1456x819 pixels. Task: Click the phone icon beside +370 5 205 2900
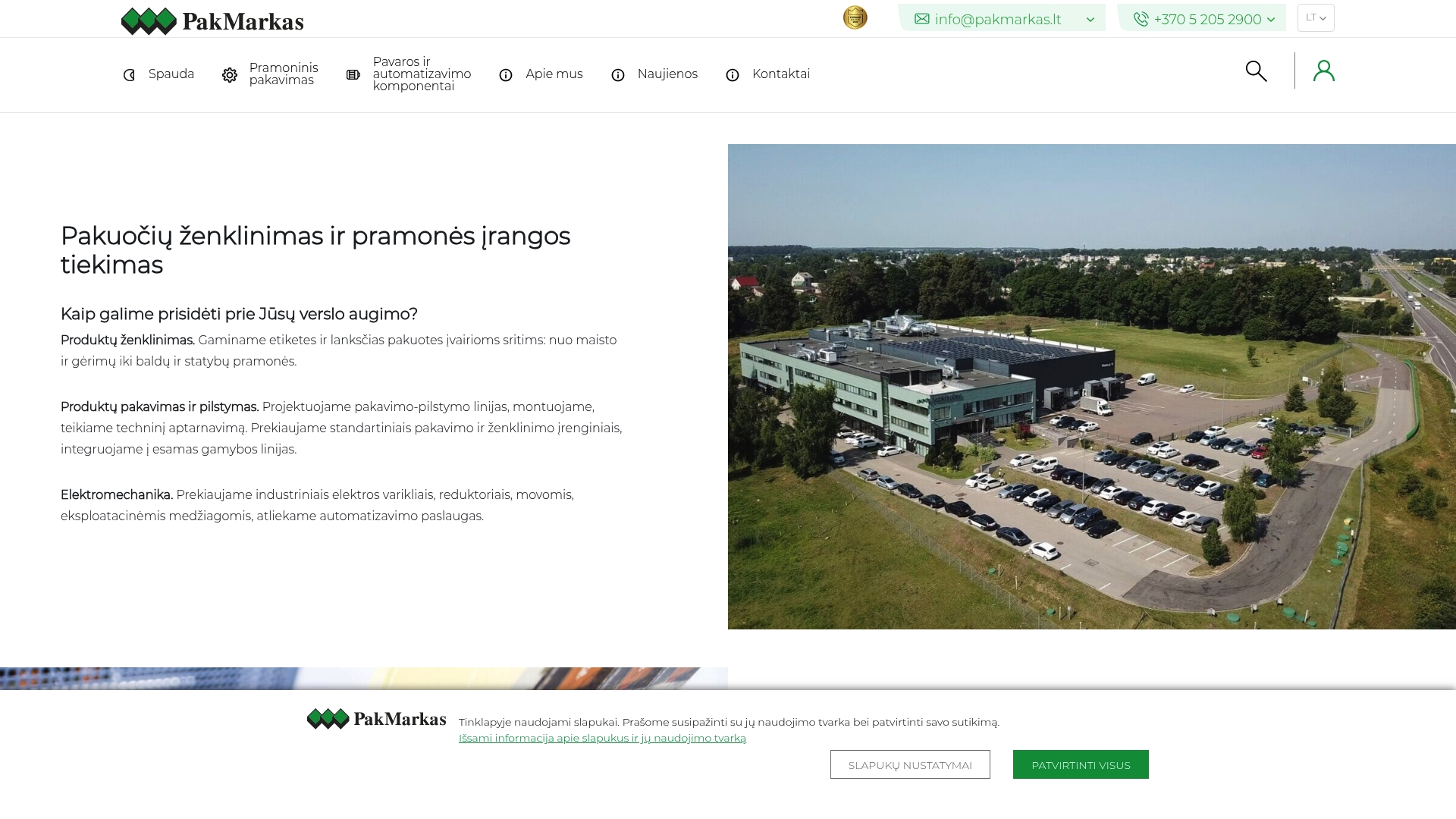click(x=1141, y=19)
